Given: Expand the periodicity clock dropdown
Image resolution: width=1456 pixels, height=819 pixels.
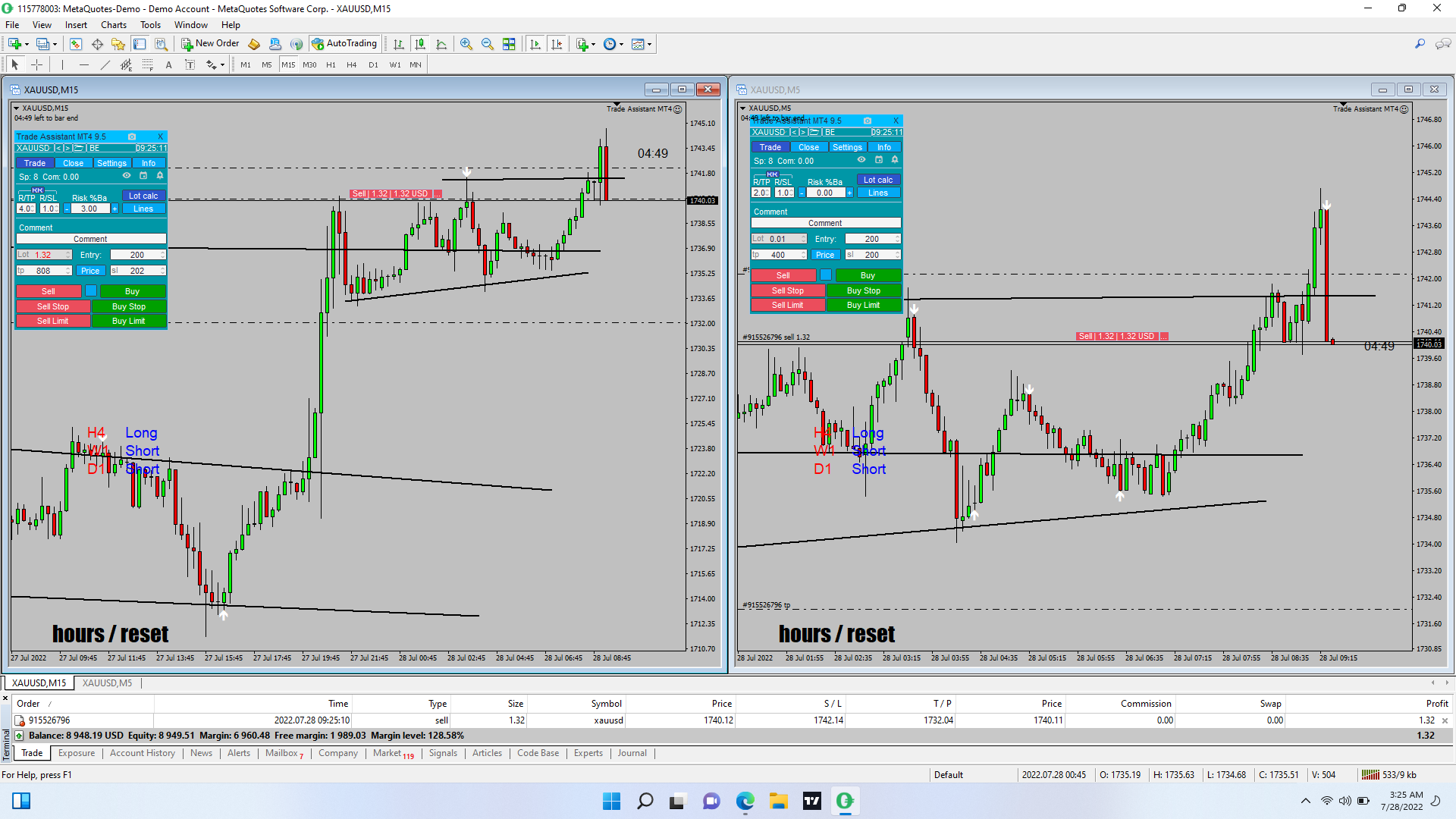Looking at the screenshot, I should click(622, 44).
